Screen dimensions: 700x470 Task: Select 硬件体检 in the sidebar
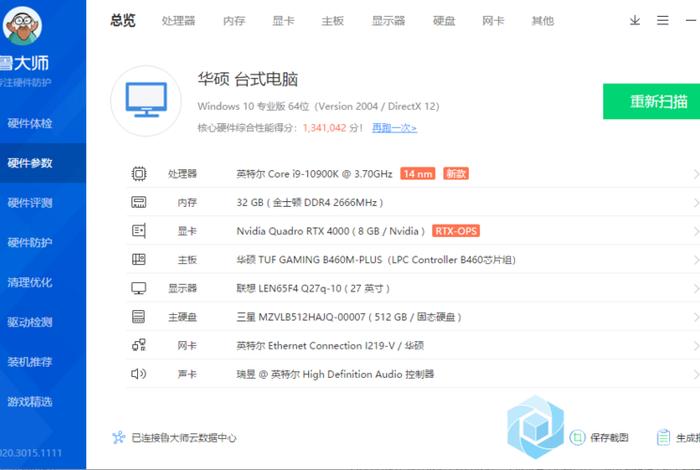pyautogui.click(x=43, y=123)
